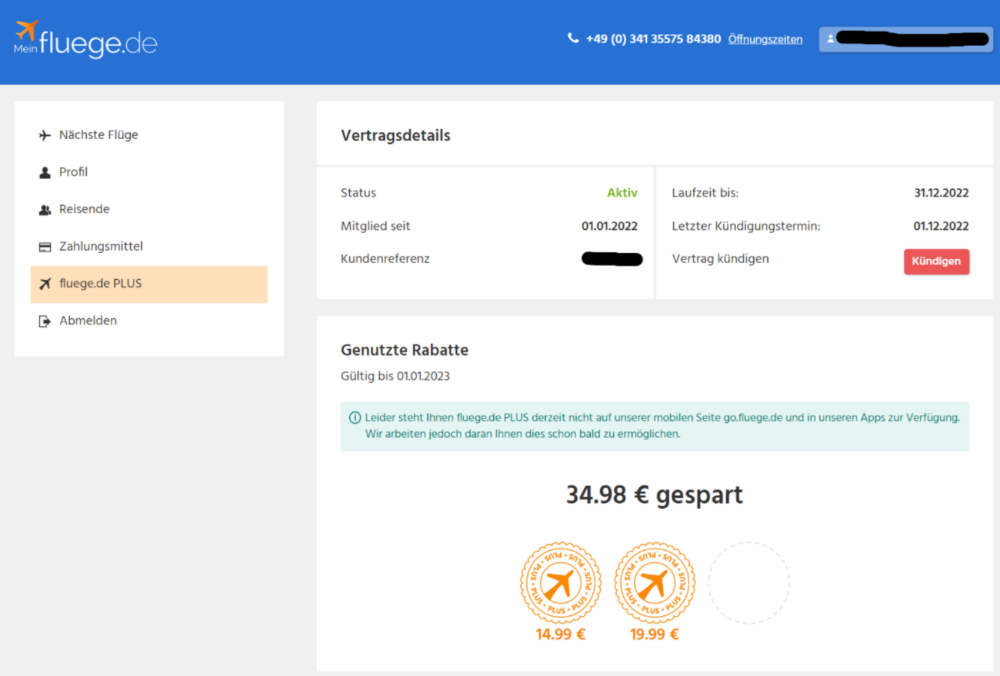Open the user account button in header

click(906, 39)
